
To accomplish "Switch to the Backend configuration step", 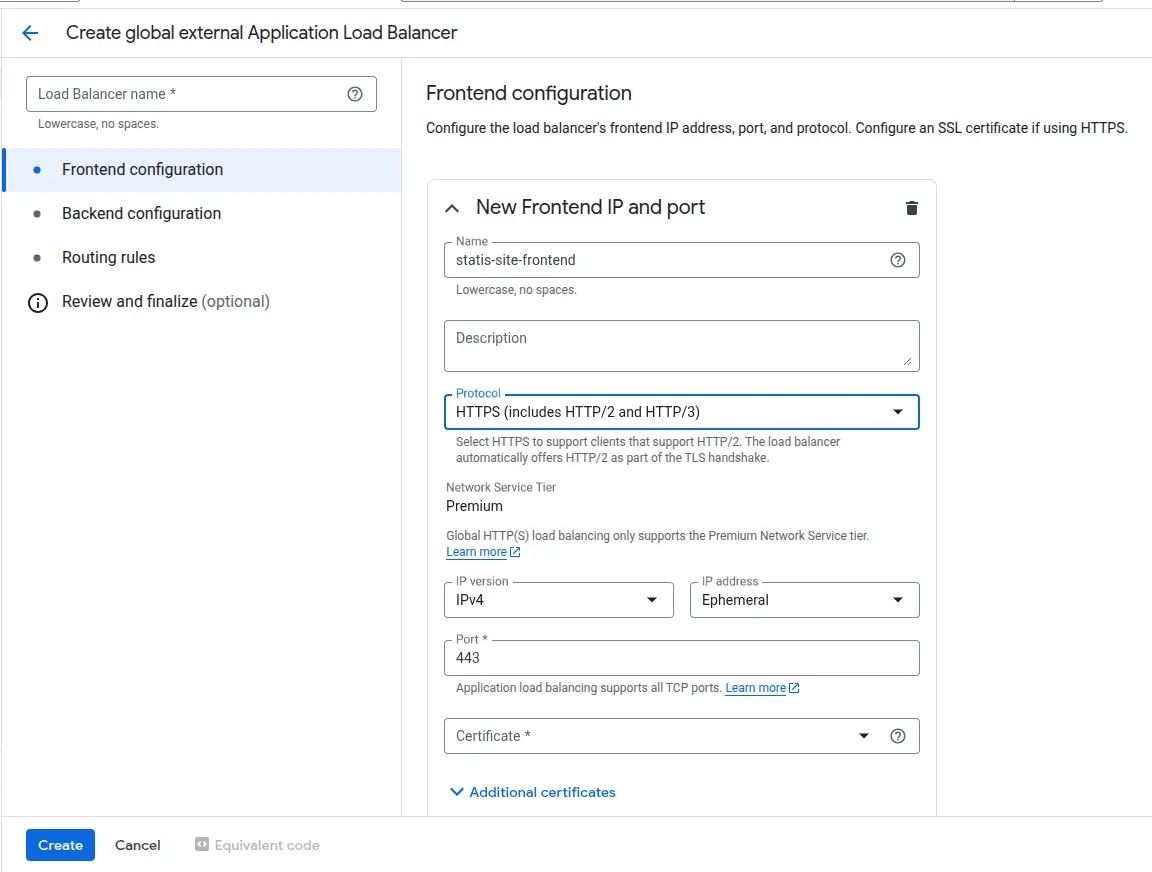I will (141, 213).
